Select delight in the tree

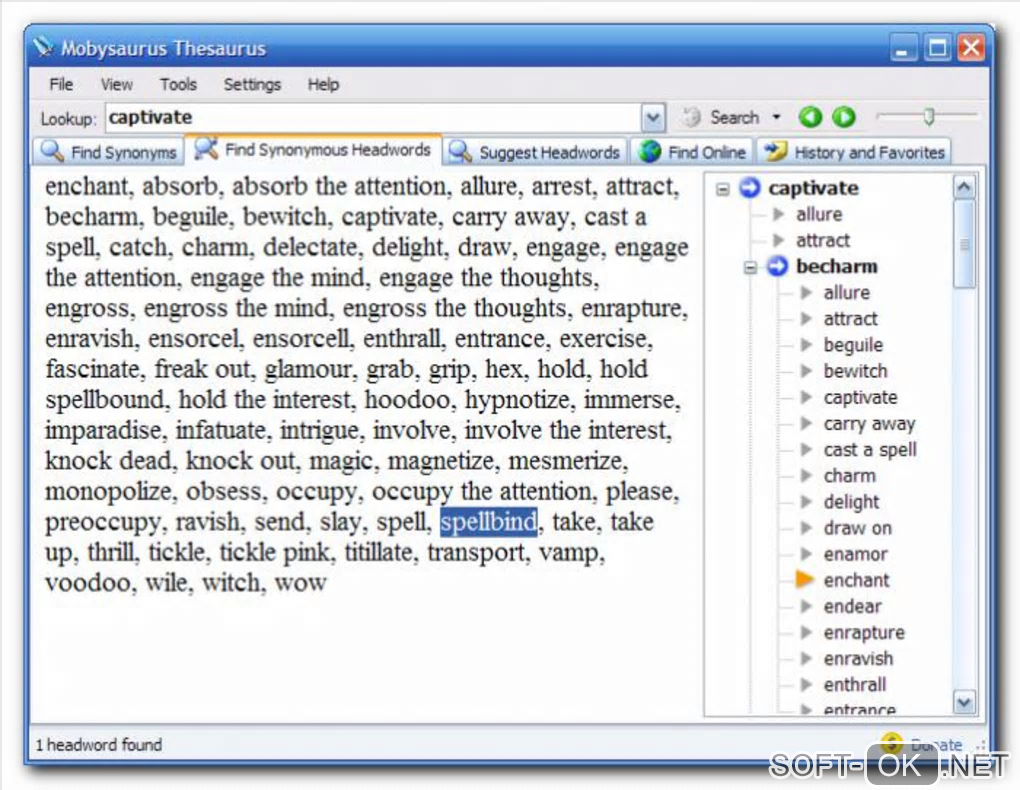point(851,502)
